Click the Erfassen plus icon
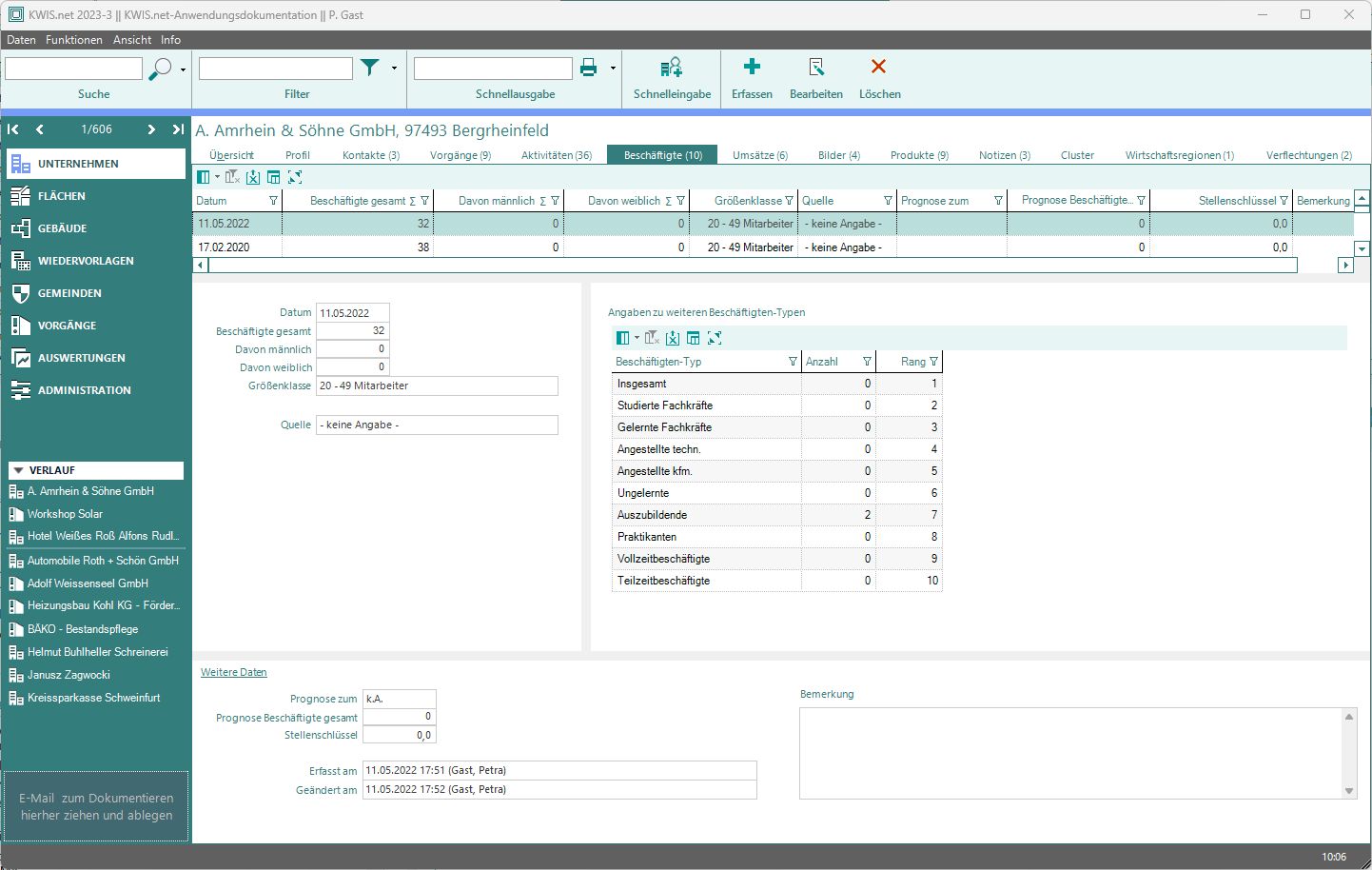1372x870 pixels. tap(752, 67)
